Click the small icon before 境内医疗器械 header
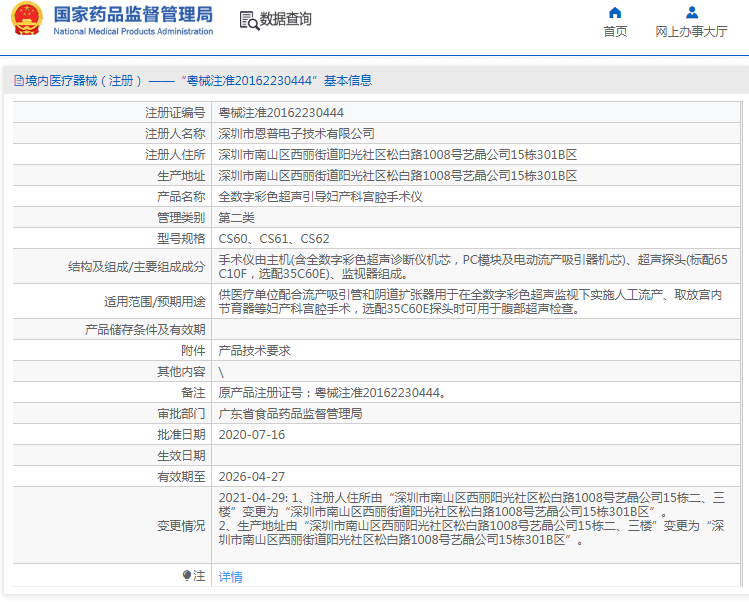 tap(17, 81)
